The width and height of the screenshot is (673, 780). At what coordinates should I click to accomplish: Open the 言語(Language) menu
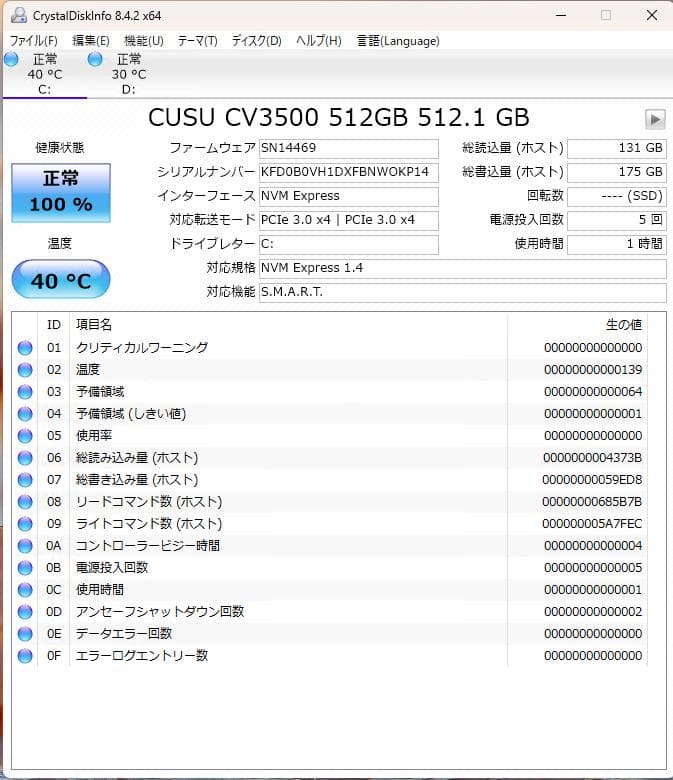pos(398,41)
